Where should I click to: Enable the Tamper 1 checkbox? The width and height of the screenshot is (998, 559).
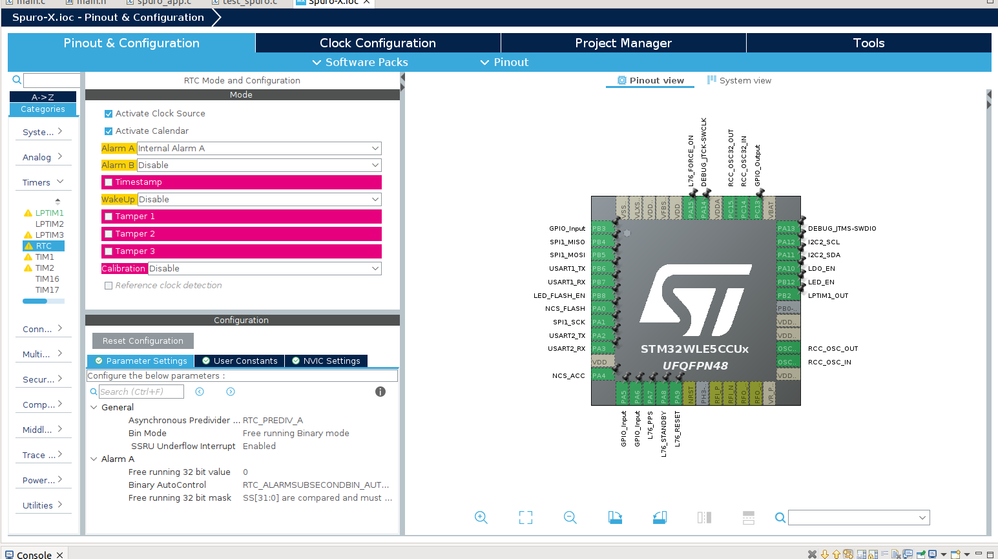point(108,216)
